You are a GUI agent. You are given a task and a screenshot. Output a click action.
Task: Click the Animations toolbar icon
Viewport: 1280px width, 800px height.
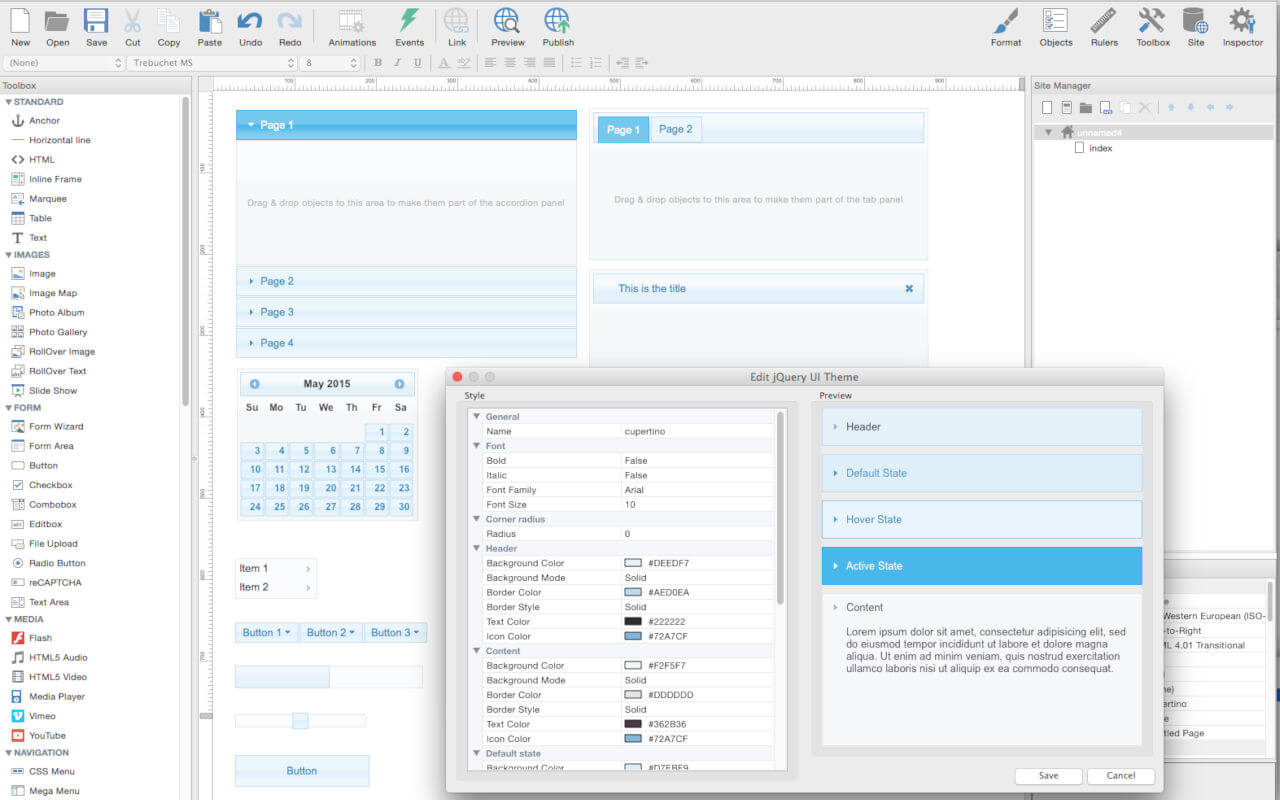(x=352, y=21)
